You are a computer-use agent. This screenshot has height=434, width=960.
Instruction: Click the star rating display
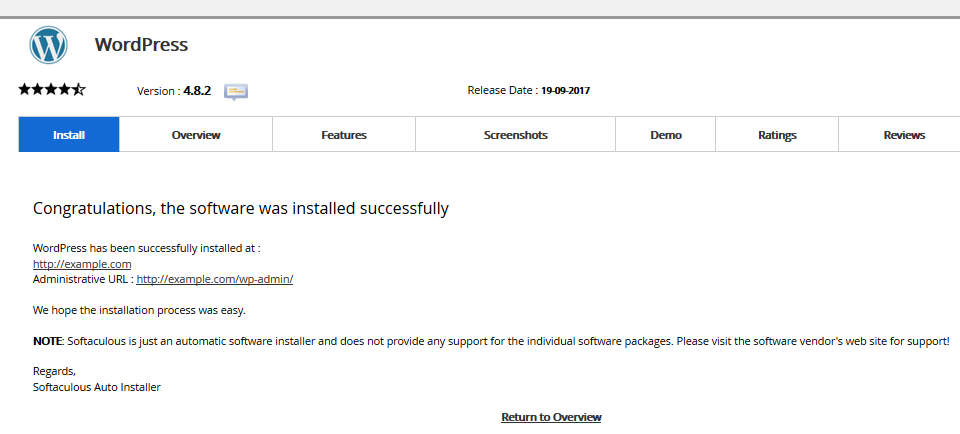52,90
